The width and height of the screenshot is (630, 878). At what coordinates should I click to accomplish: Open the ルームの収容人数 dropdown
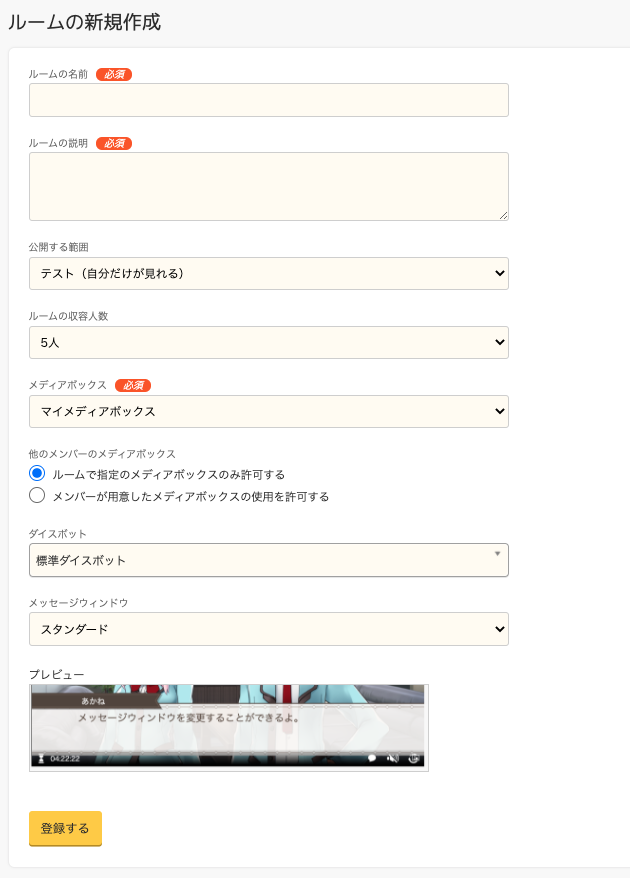(x=268, y=342)
